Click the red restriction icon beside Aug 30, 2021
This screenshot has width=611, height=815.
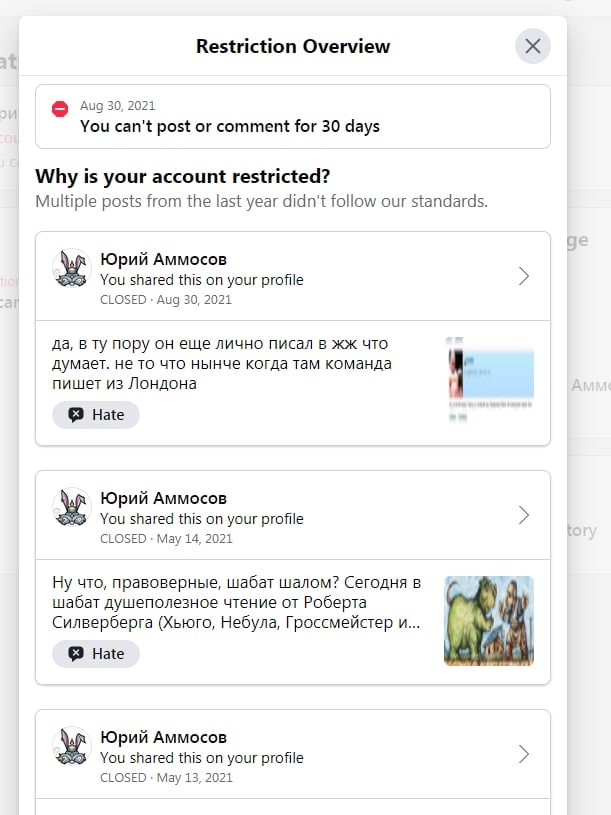(x=60, y=109)
